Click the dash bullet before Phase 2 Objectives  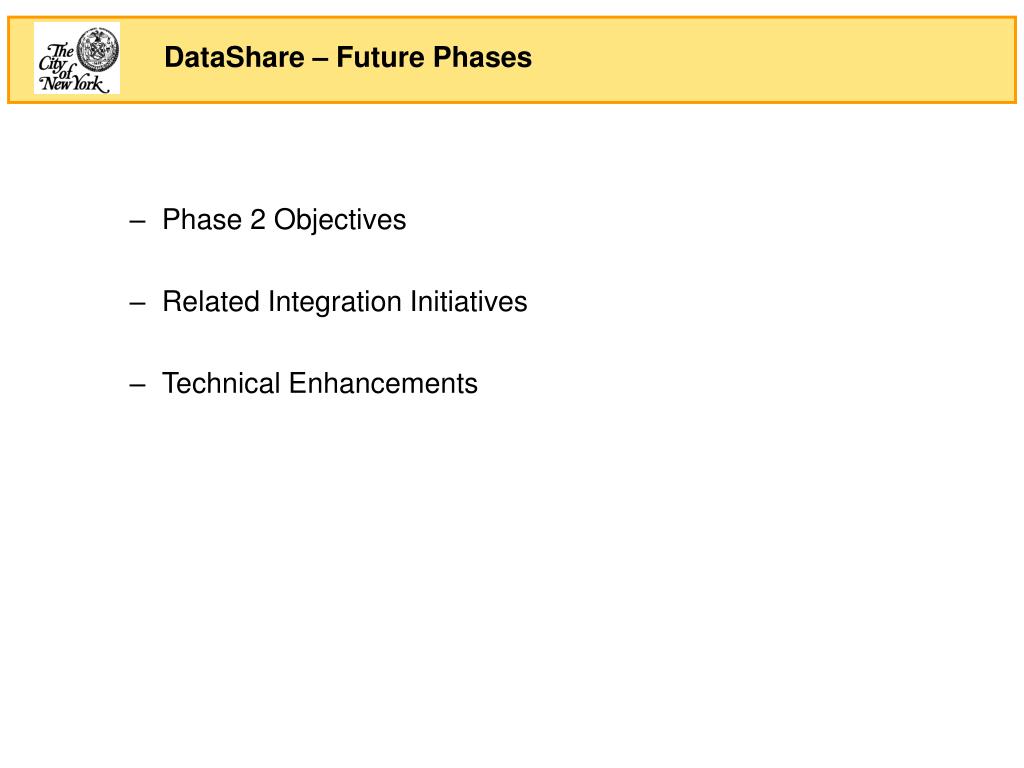coord(137,222)
